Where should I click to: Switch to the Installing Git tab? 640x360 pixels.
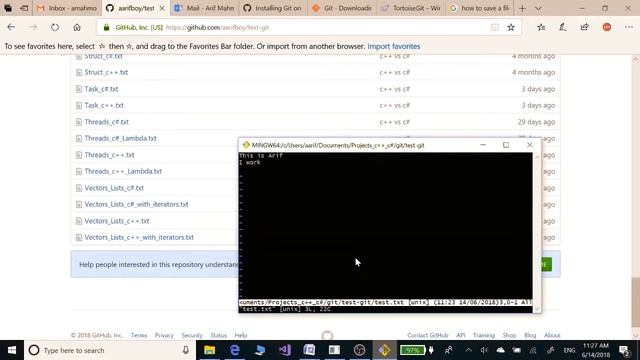pyautogui.click(x=273, y=8)
